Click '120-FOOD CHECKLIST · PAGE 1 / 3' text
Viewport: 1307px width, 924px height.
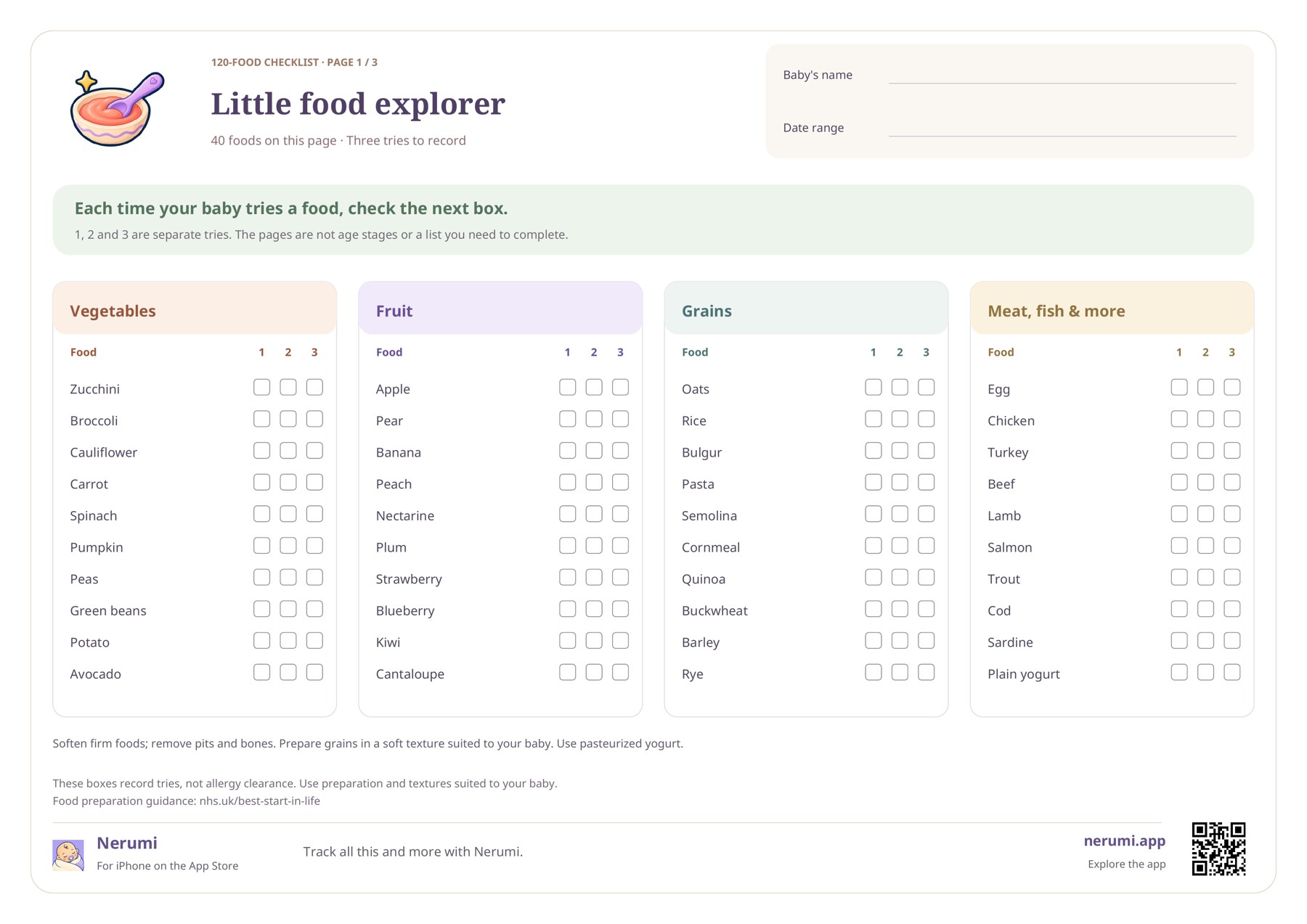tap(294, 62)
